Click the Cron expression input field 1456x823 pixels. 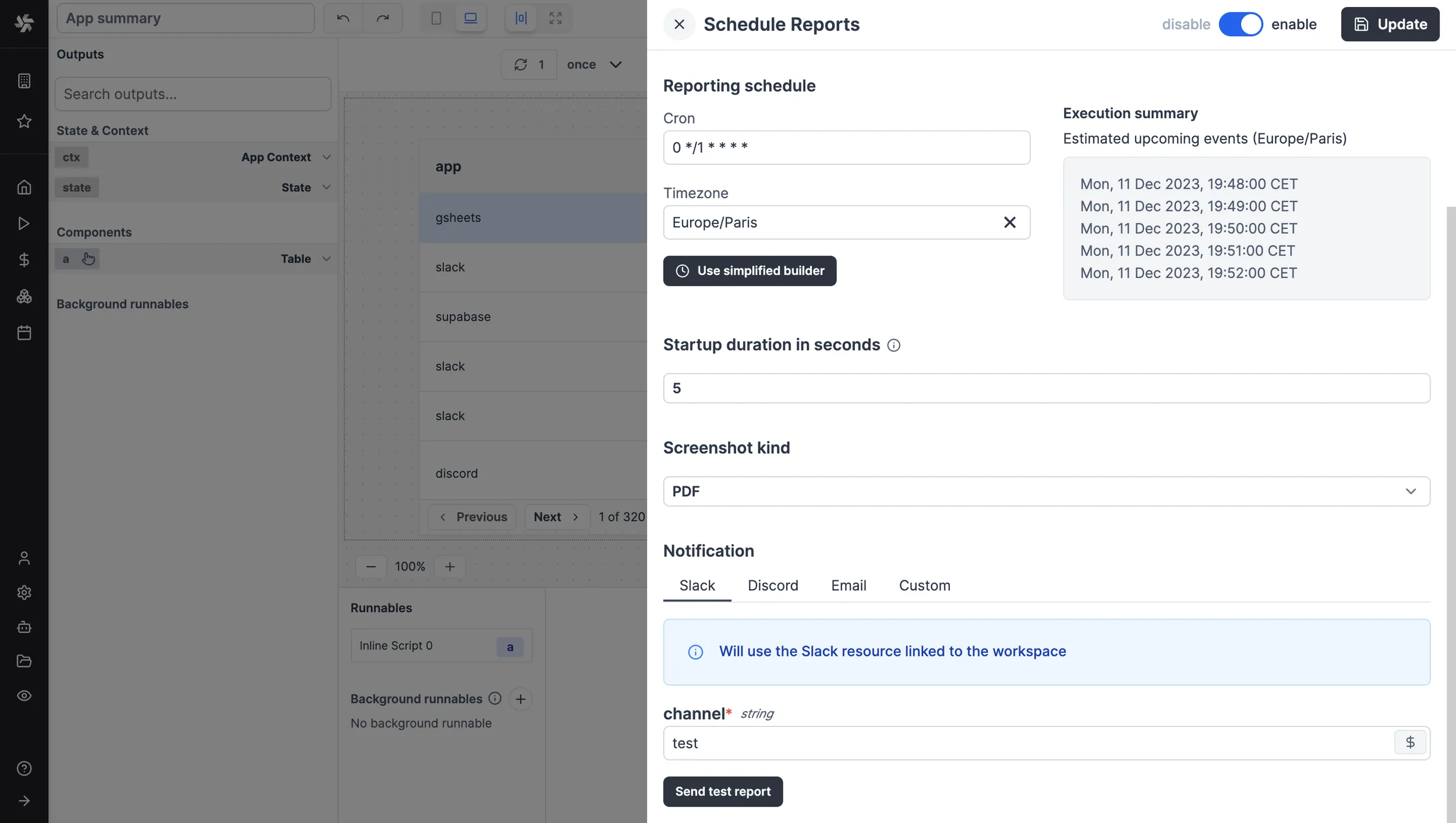pyautogui.click(x=846, y=147)
